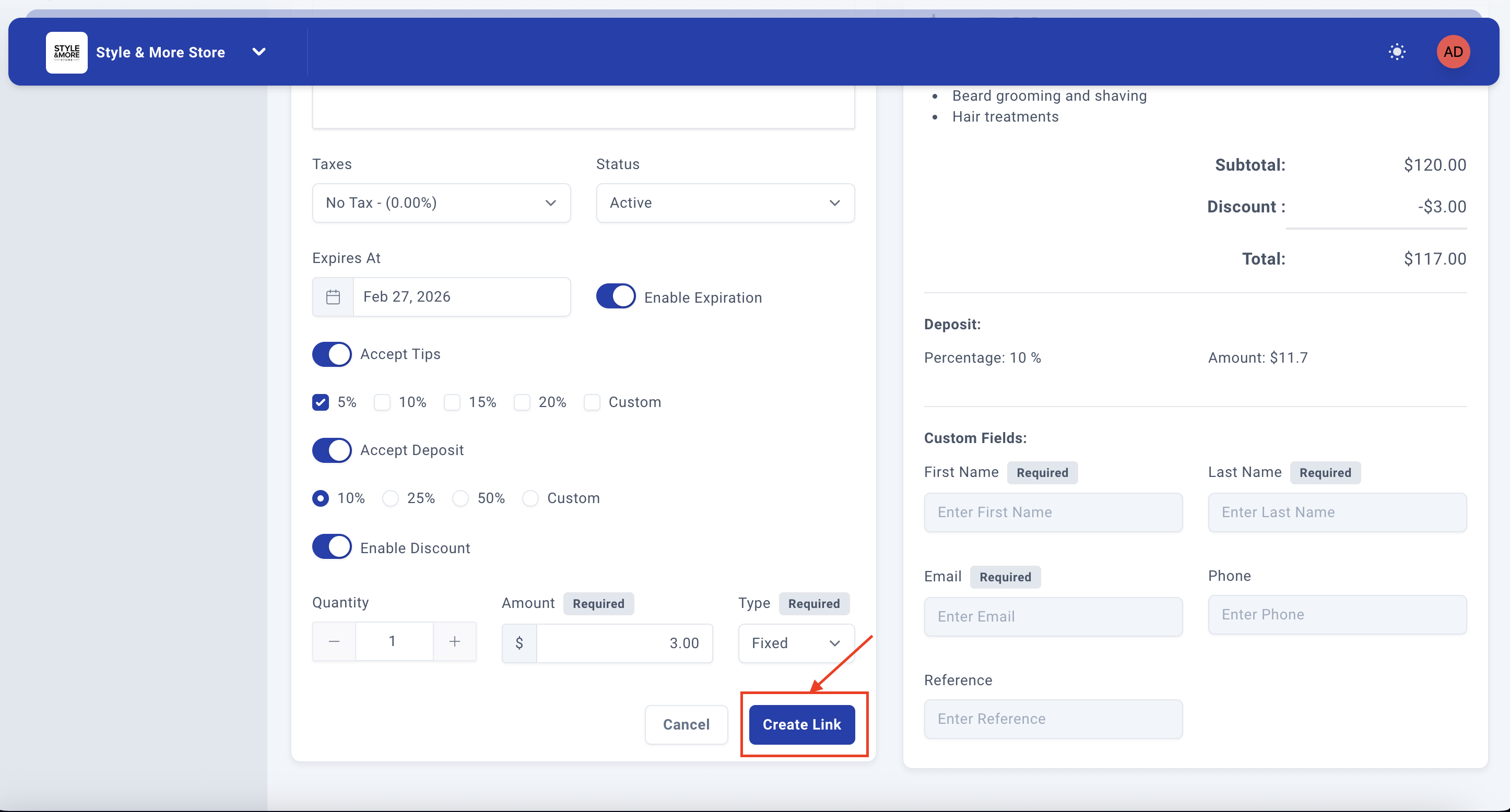Switch off the Accept Deposit toggle
This screenshot has height=812, width=1510.
point(332,450)
